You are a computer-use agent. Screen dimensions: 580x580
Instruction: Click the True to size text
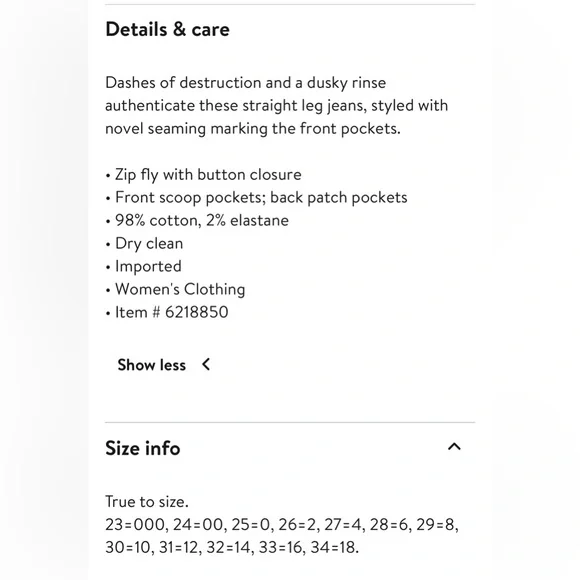pos(147,502)
